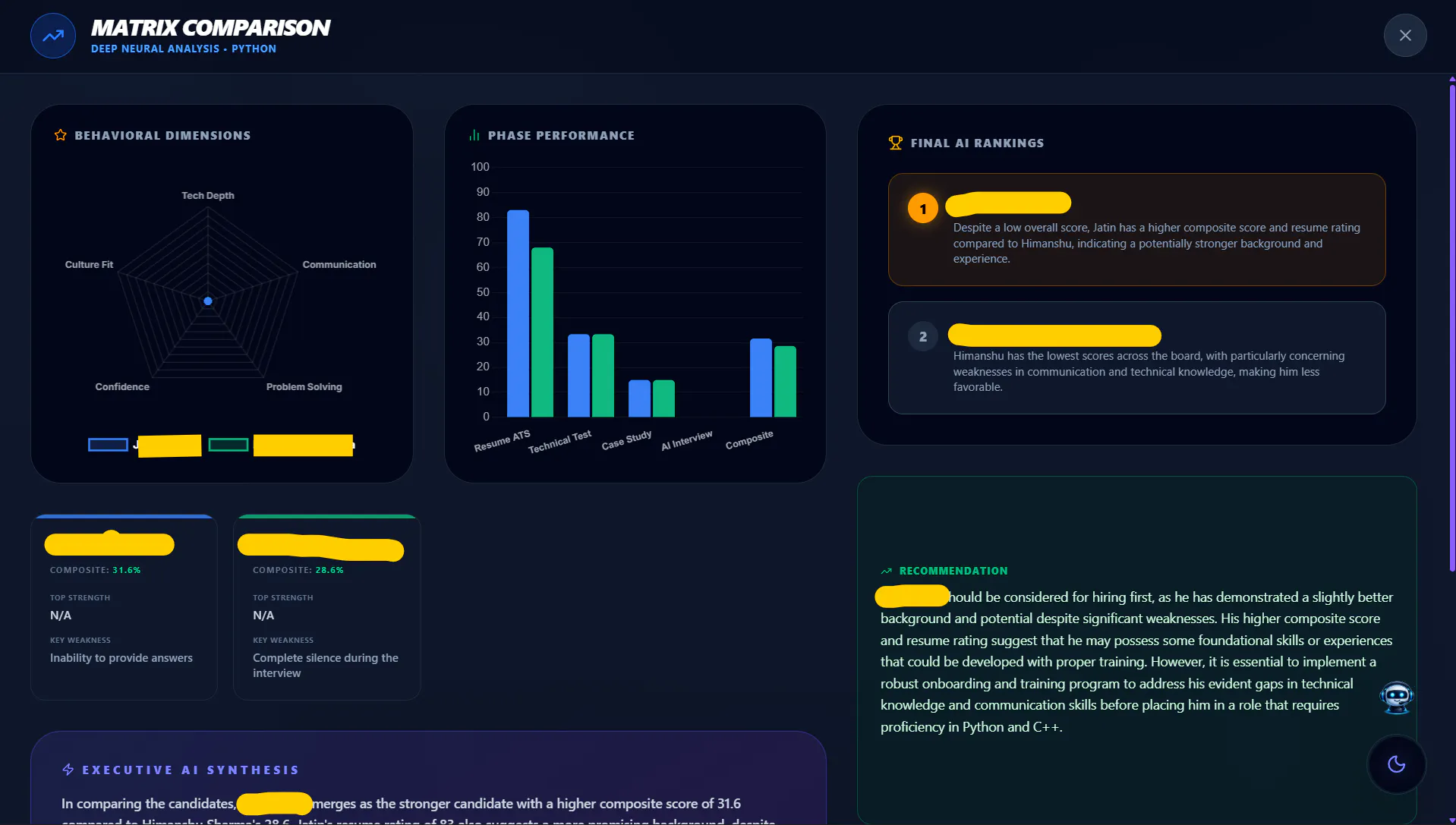Click the 'Composite' x-axis label
The width and height of the screenshot is (1456, 825).
point(749,439)
